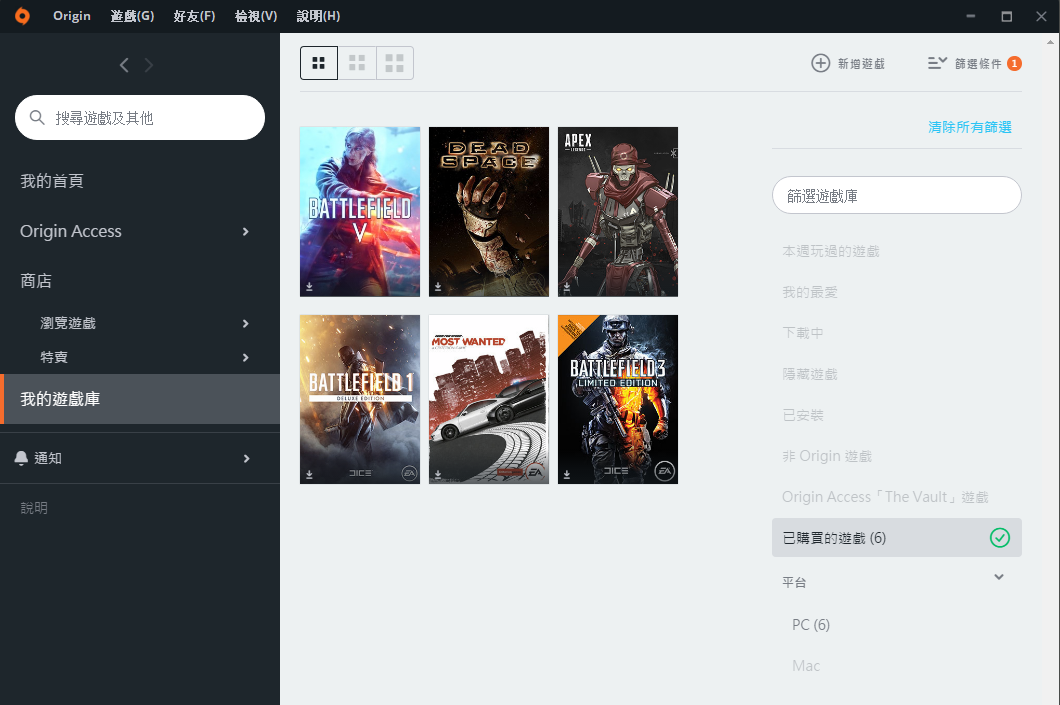Switch to medium tile grid view
1060x705 pixels.
[357, 63]
